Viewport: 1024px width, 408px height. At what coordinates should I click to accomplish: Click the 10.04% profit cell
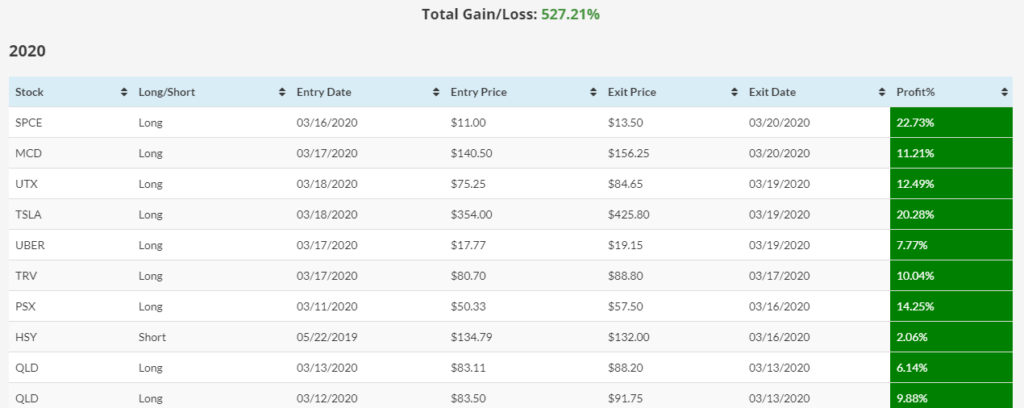pos(952,276)
